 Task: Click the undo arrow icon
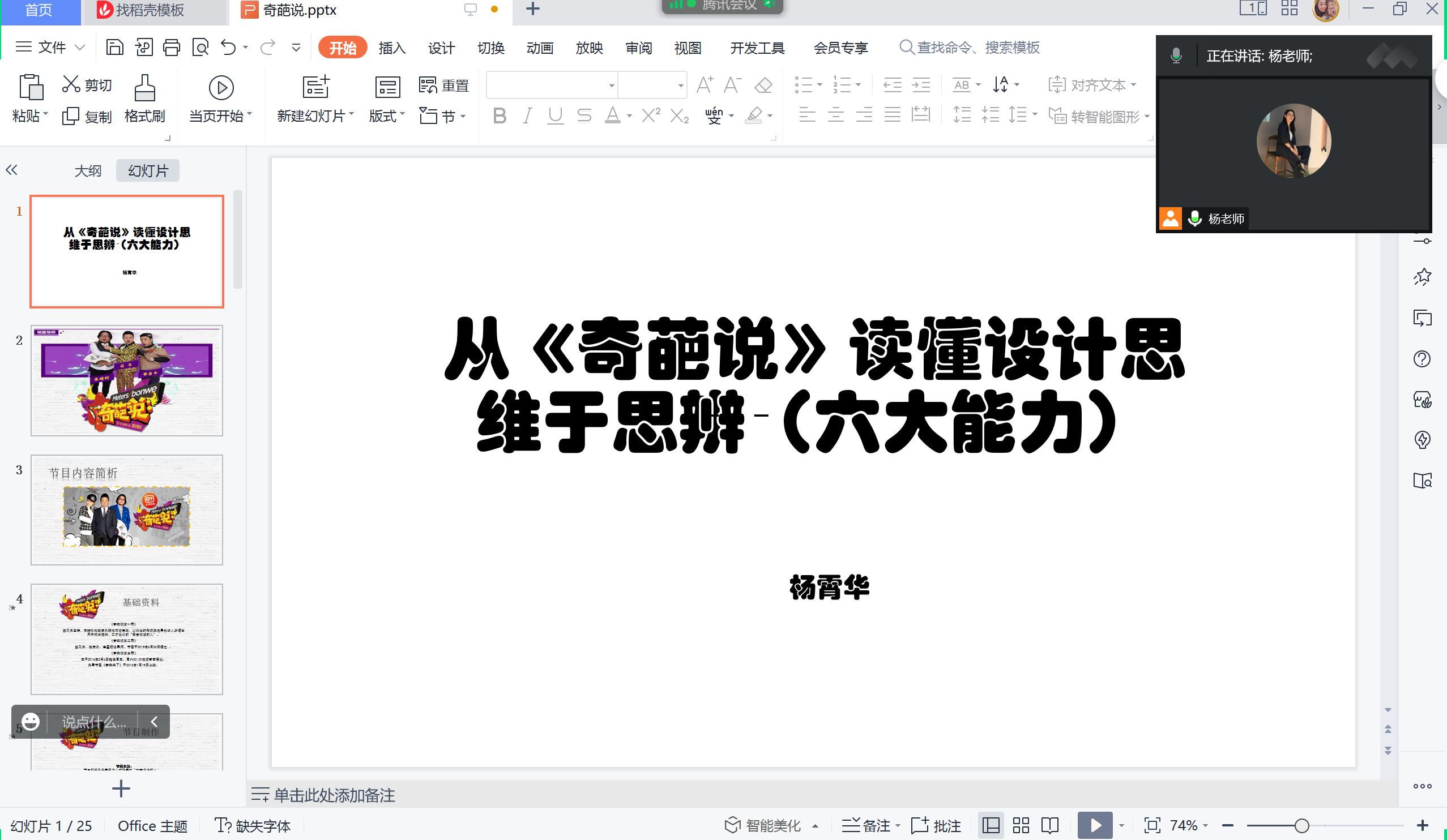click(x=229, y=48)
